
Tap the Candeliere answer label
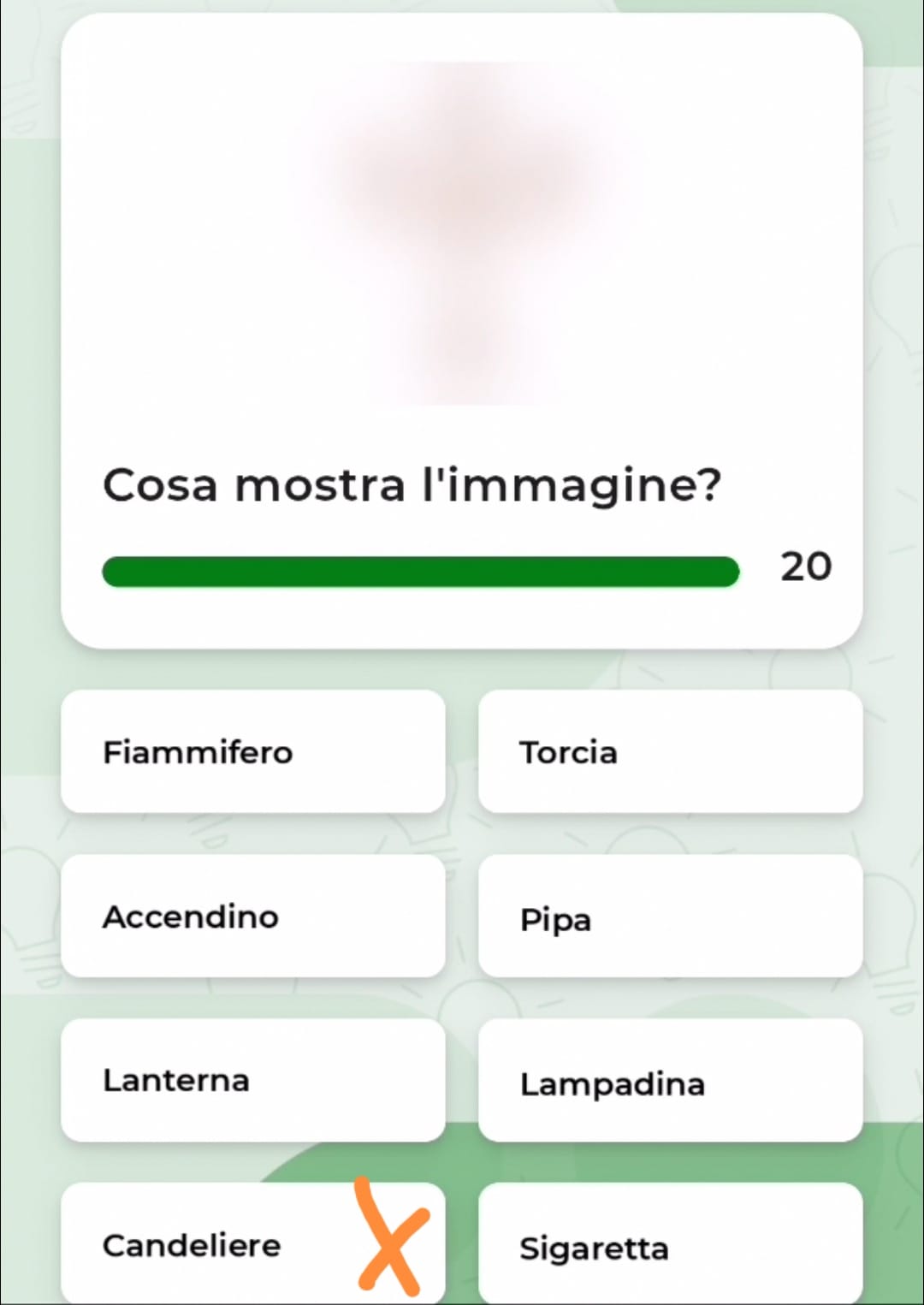[x=192, y=1245]
